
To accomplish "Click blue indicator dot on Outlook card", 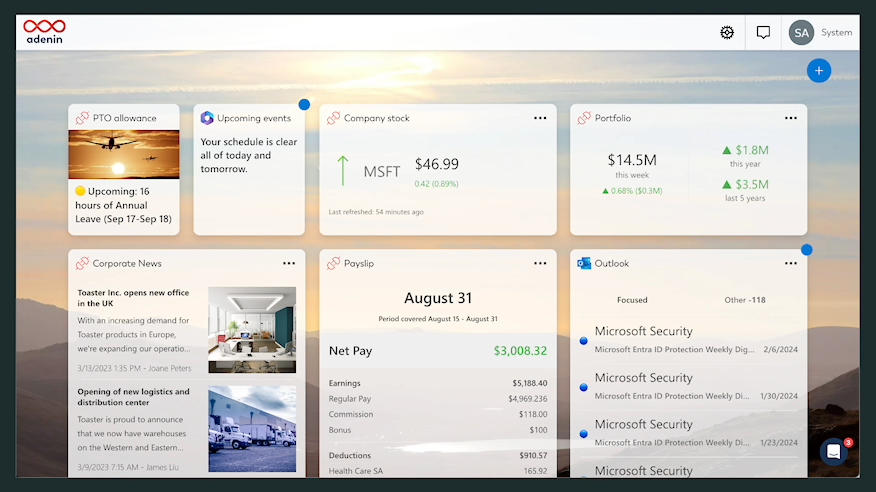I will tap(806, 250).
